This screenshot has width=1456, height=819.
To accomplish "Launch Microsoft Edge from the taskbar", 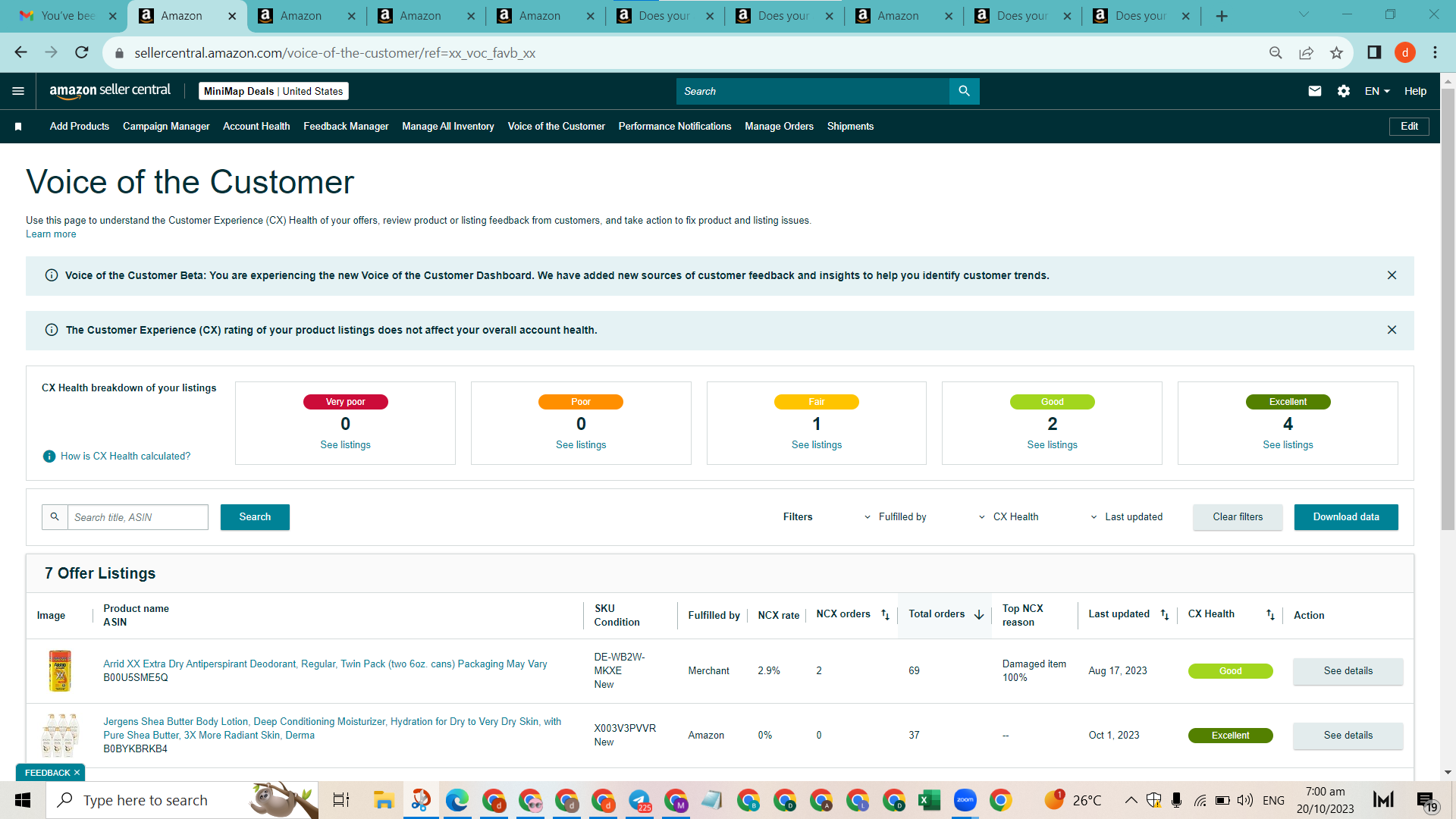I will 457,800.
